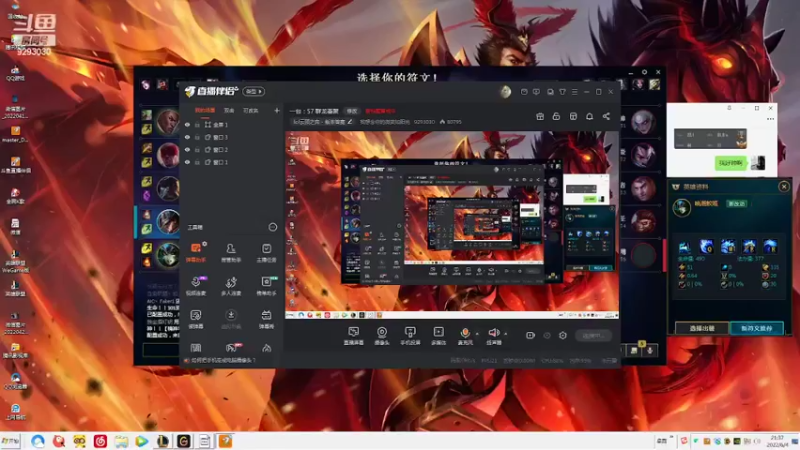Add a 手机投屏 phone casting source
The height and width of the screenshot is (450, 800).
point(410,336)
